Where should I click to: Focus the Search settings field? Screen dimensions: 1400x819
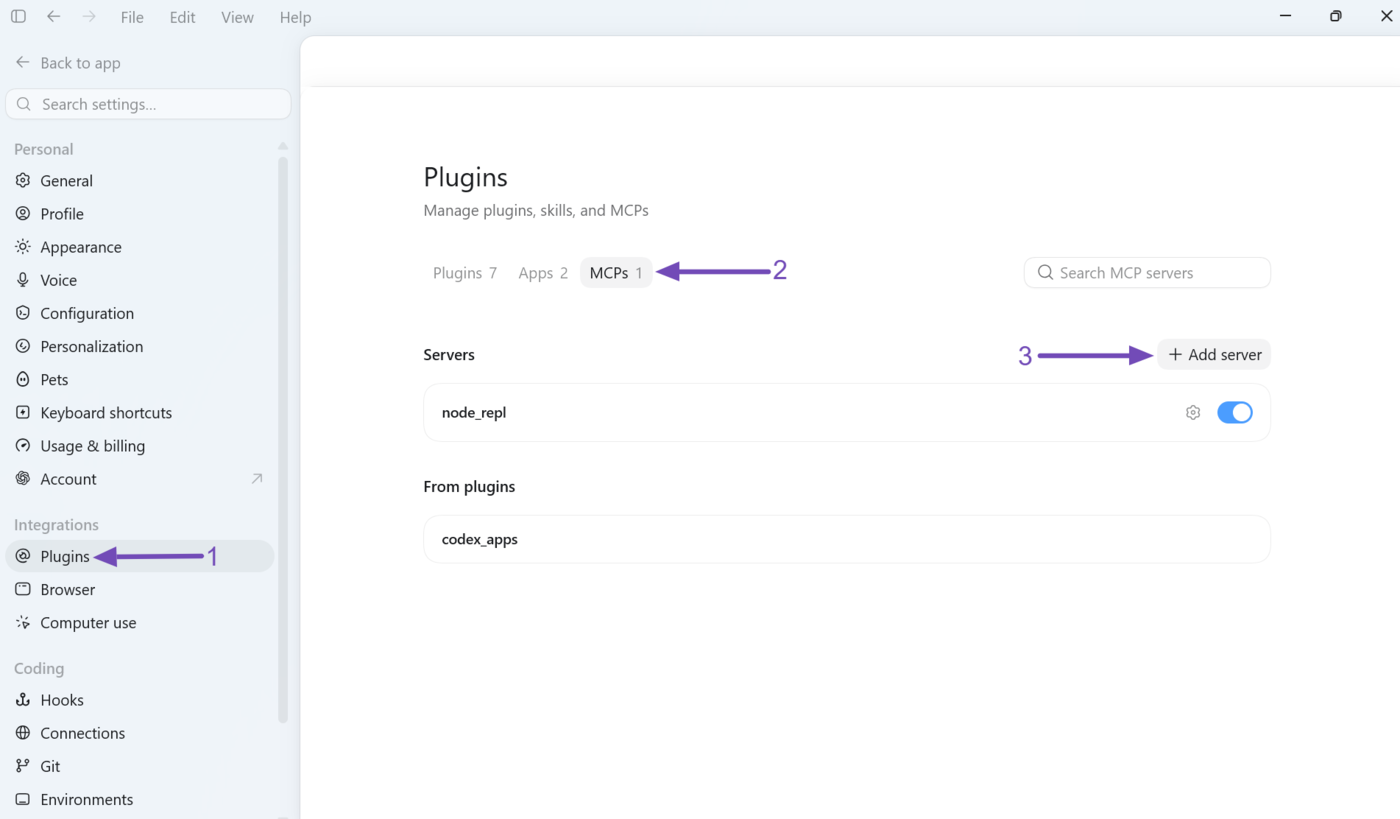click(x=148, y=104)
